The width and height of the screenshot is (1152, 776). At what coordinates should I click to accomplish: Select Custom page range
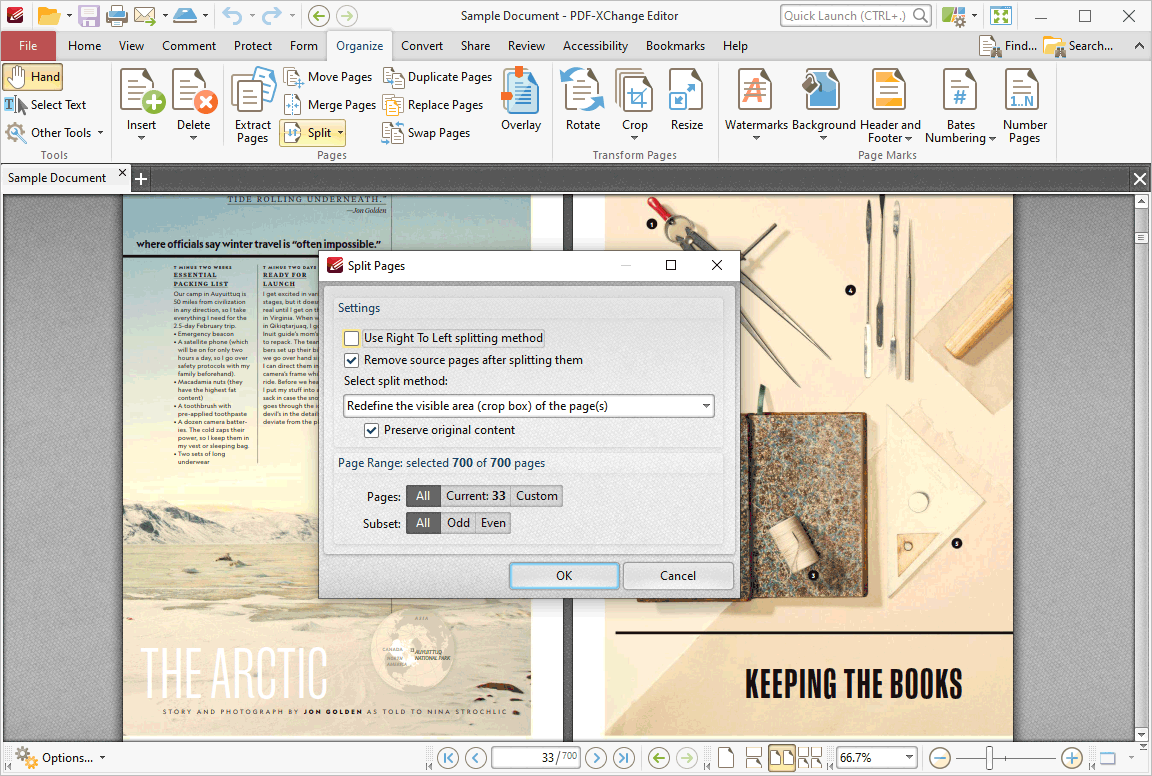point(536,496)
